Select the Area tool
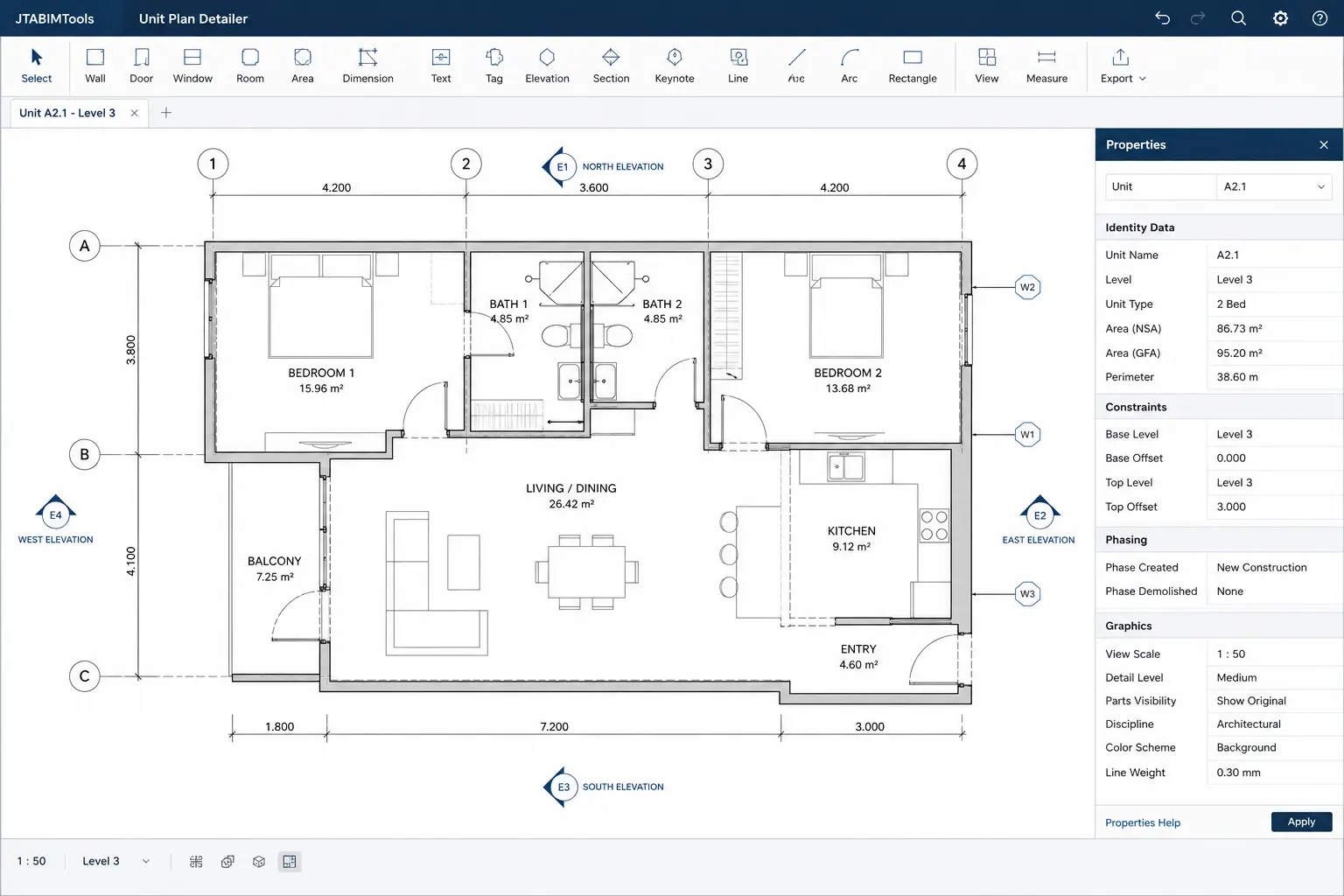 pyautogui.click(x=303, y=66)
